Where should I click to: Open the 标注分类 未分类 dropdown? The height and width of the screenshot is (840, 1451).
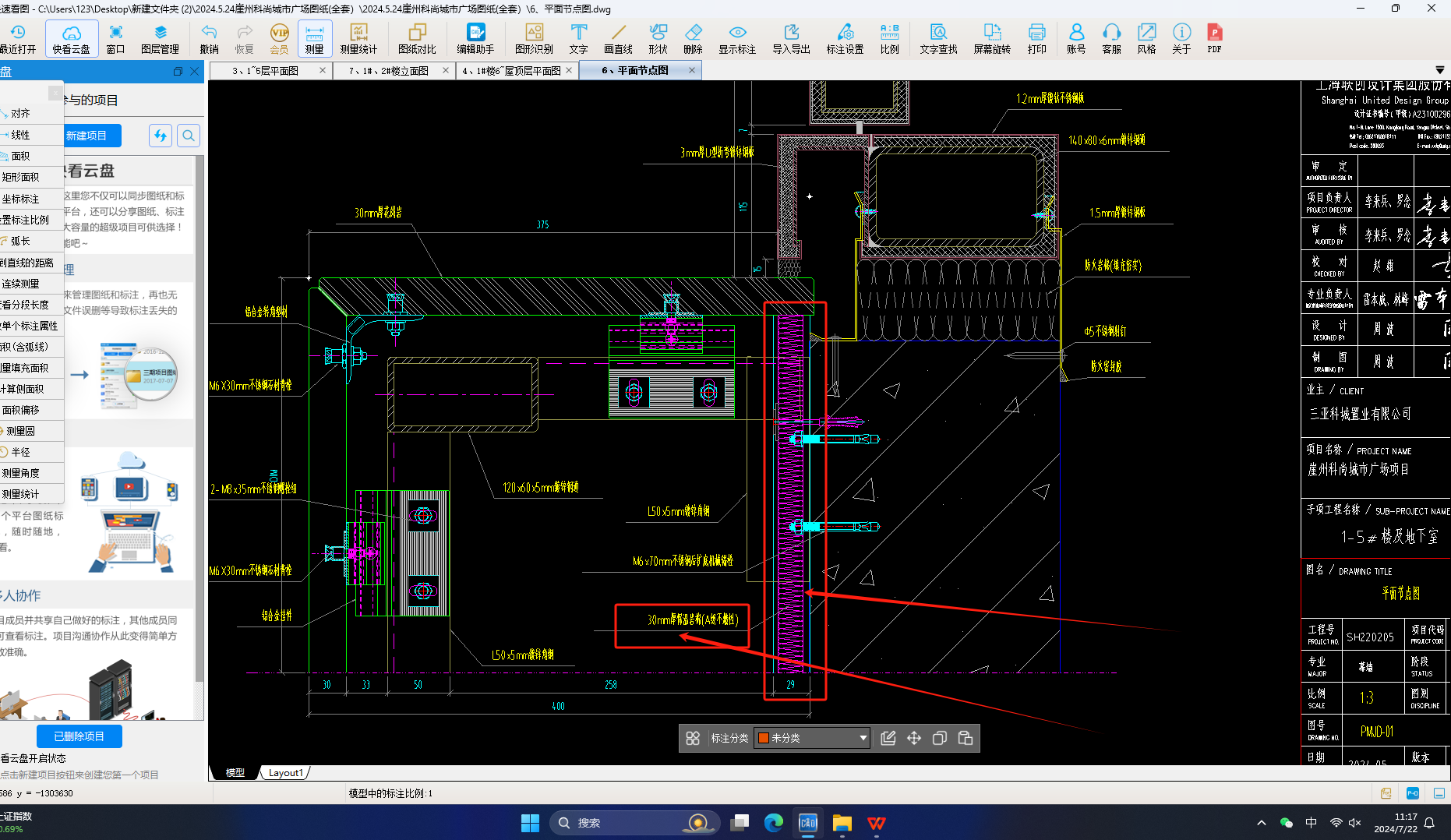(x=812, y=738)
